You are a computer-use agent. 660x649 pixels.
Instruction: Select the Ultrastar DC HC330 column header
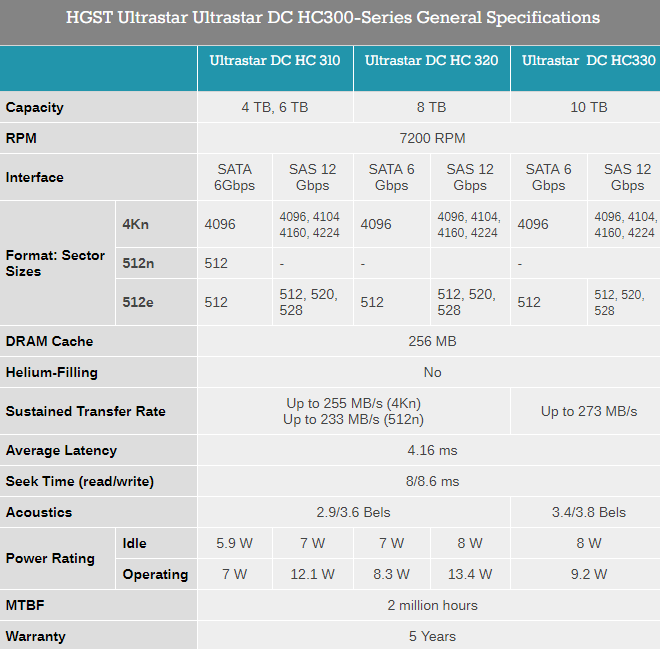pos(586,61)
